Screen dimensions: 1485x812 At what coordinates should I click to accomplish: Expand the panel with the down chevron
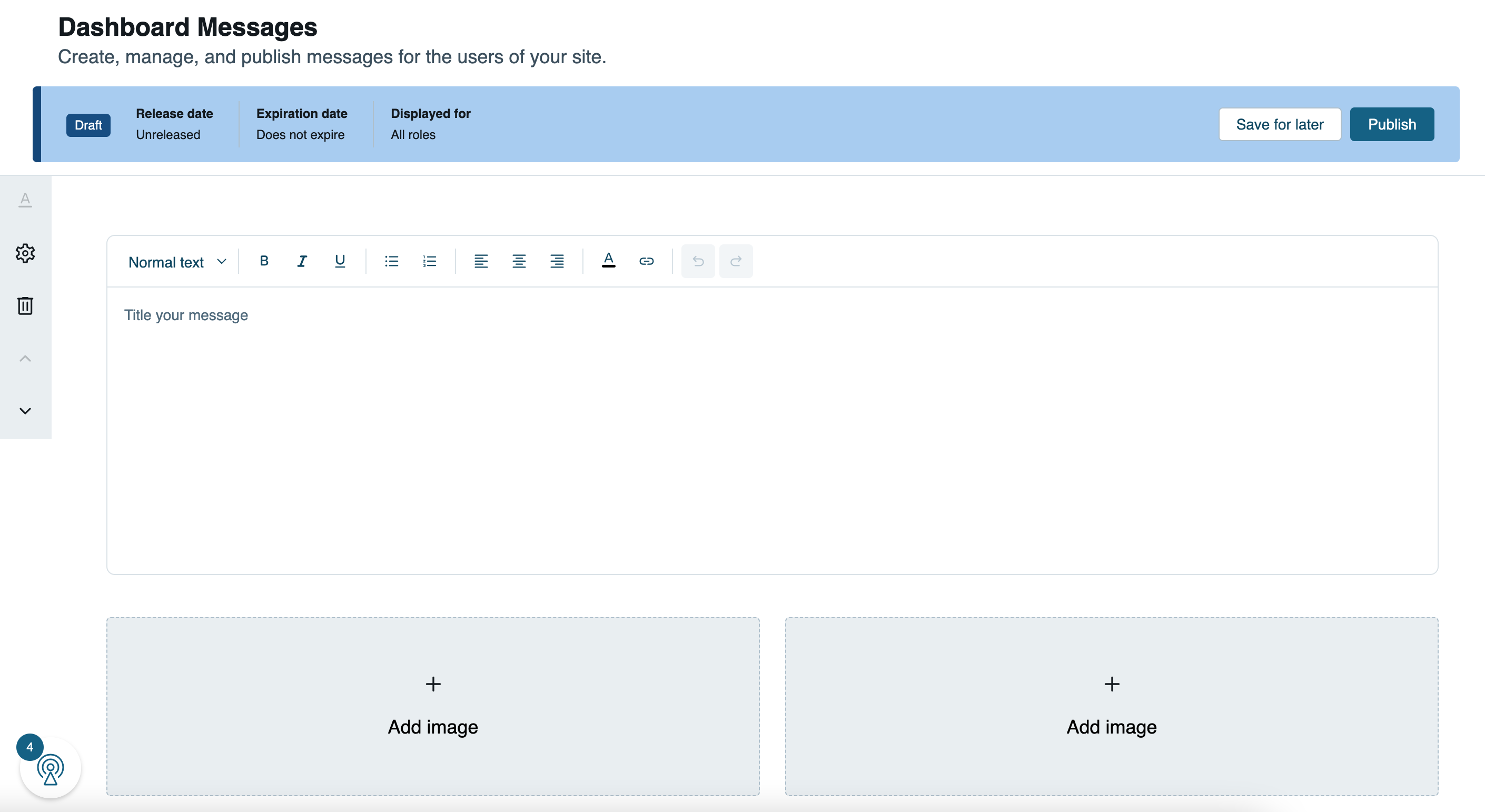[x=25, y=410]
